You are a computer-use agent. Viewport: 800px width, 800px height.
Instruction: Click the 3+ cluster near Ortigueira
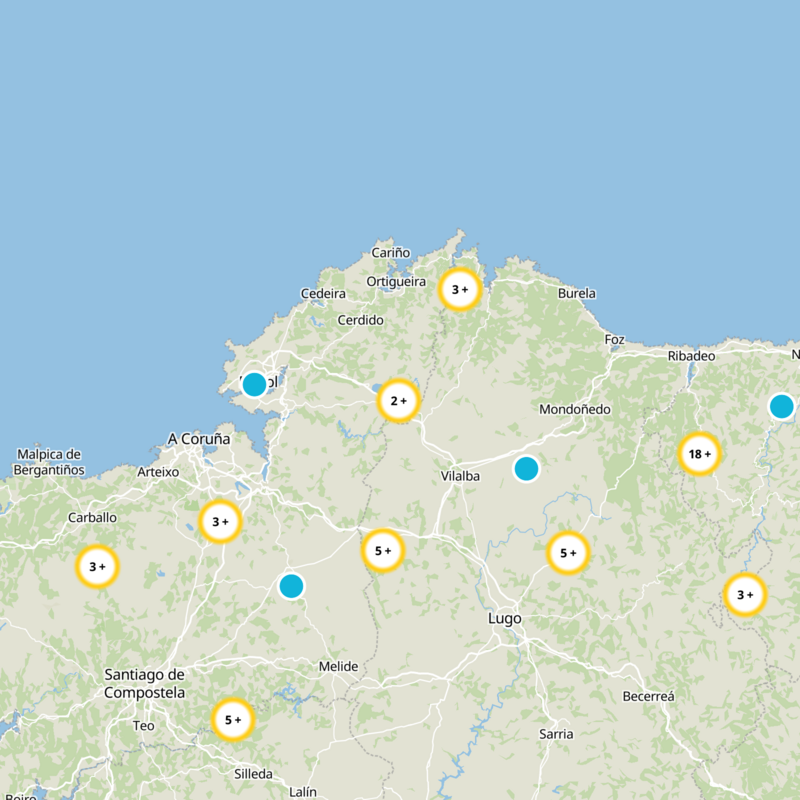[x=460, y=290]
